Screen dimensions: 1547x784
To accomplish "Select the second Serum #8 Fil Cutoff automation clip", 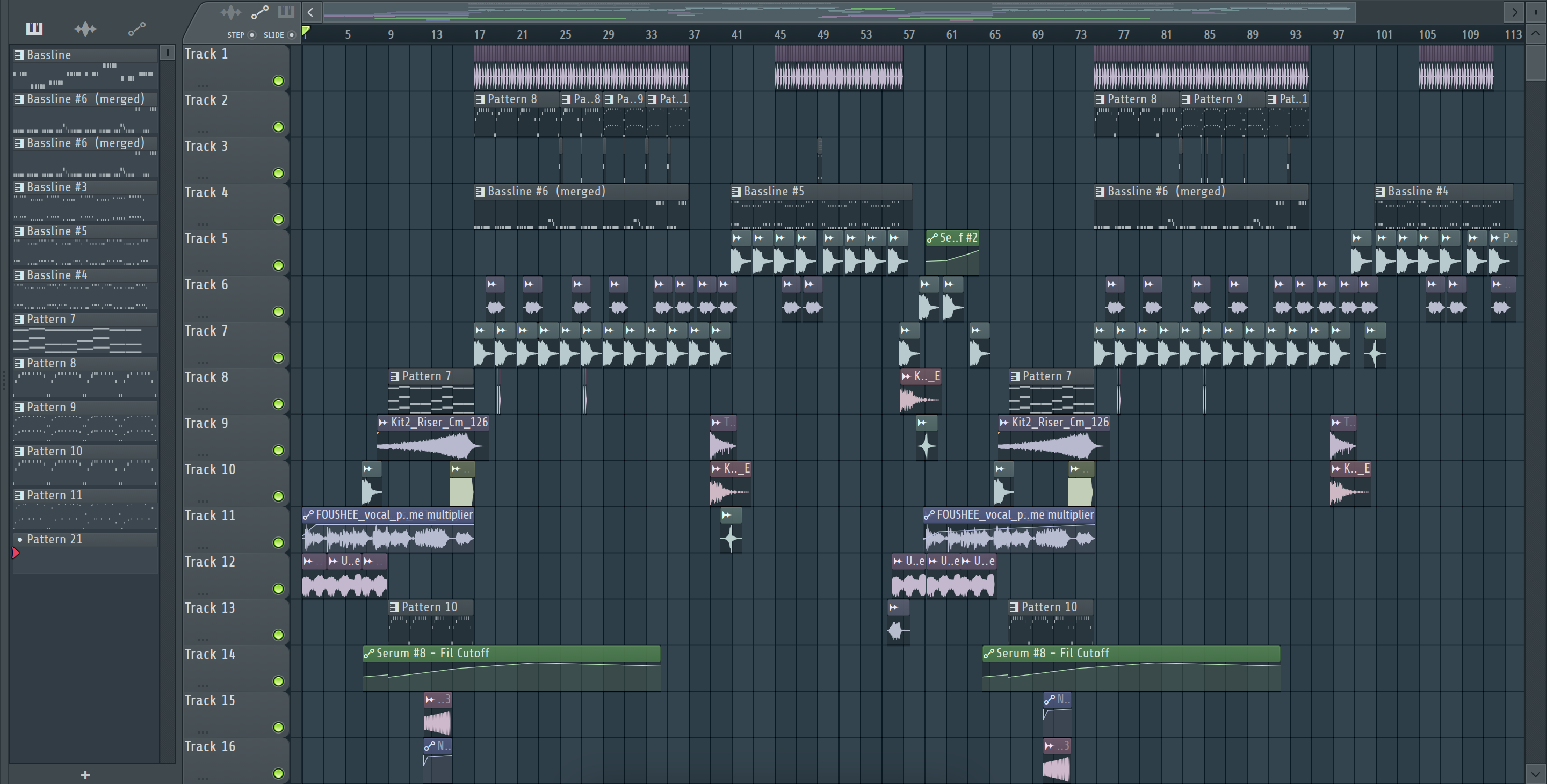I will [x=1131, y=668].
